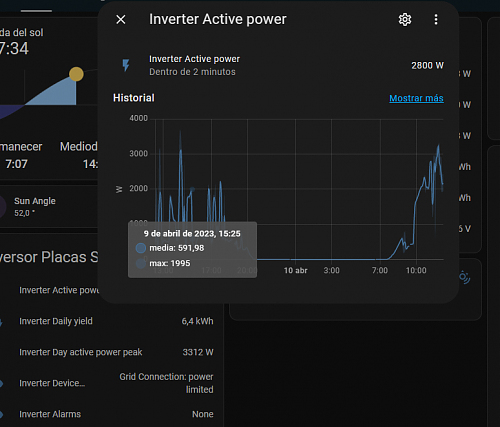Click the blue icon beside Inverter Alarms
Image resolution: width=500 pixels, height=427 pixels.
pyautogui.click(x=1, y=414)
